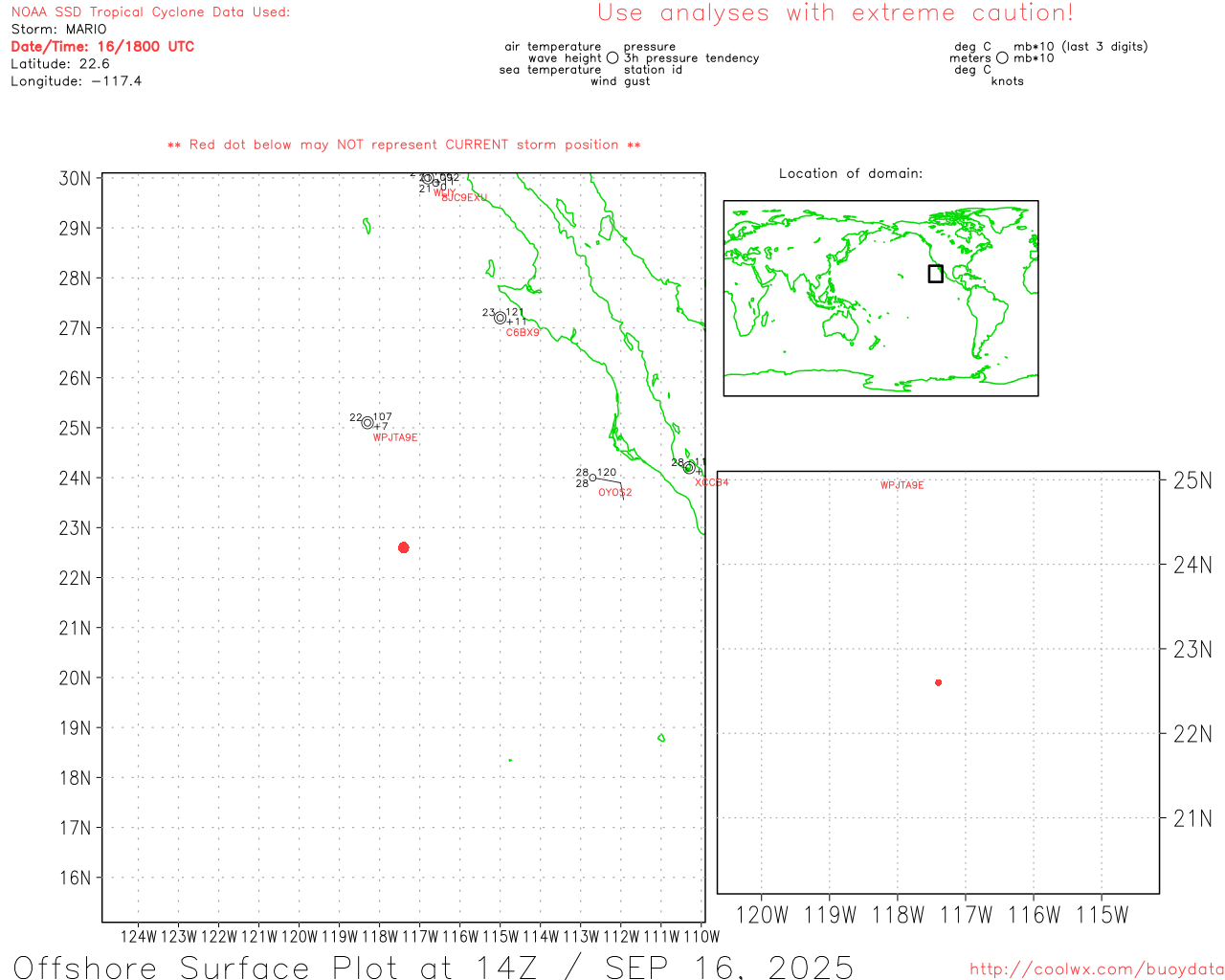Click Socorro island outline near 19N

click(x=661, y=738)
